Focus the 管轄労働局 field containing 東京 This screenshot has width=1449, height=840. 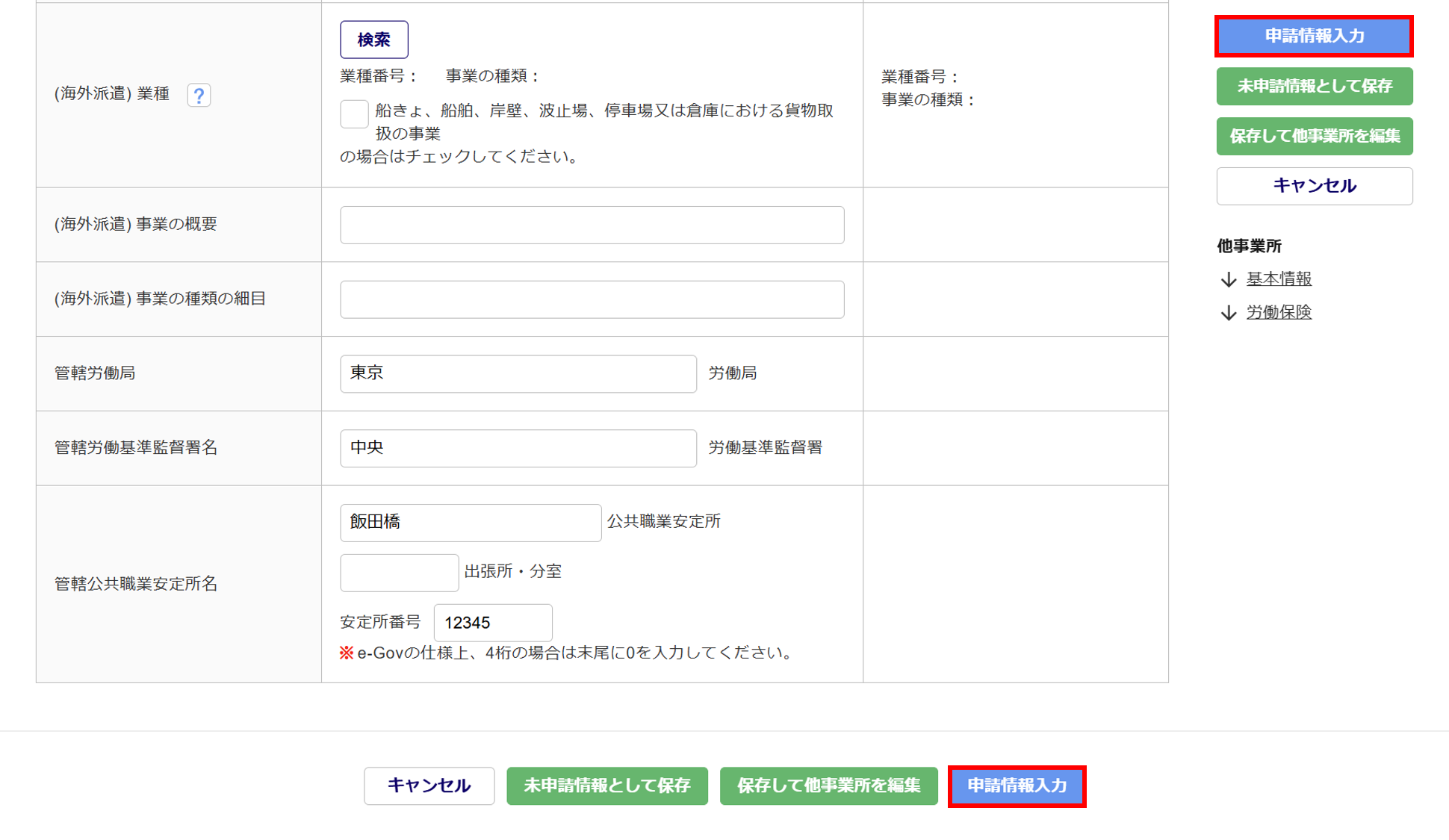518,373
